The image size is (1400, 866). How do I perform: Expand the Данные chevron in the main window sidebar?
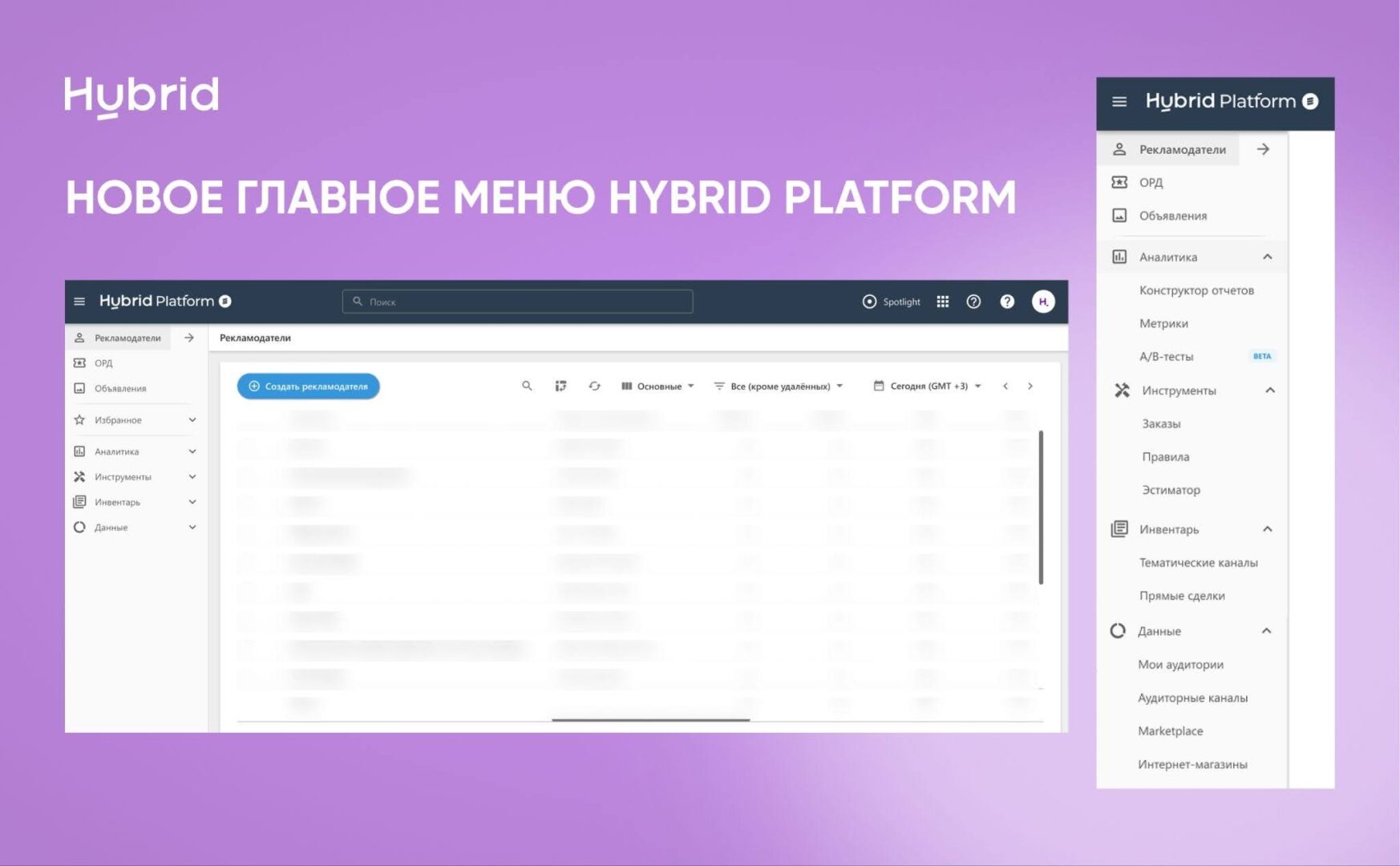point(192,528)
